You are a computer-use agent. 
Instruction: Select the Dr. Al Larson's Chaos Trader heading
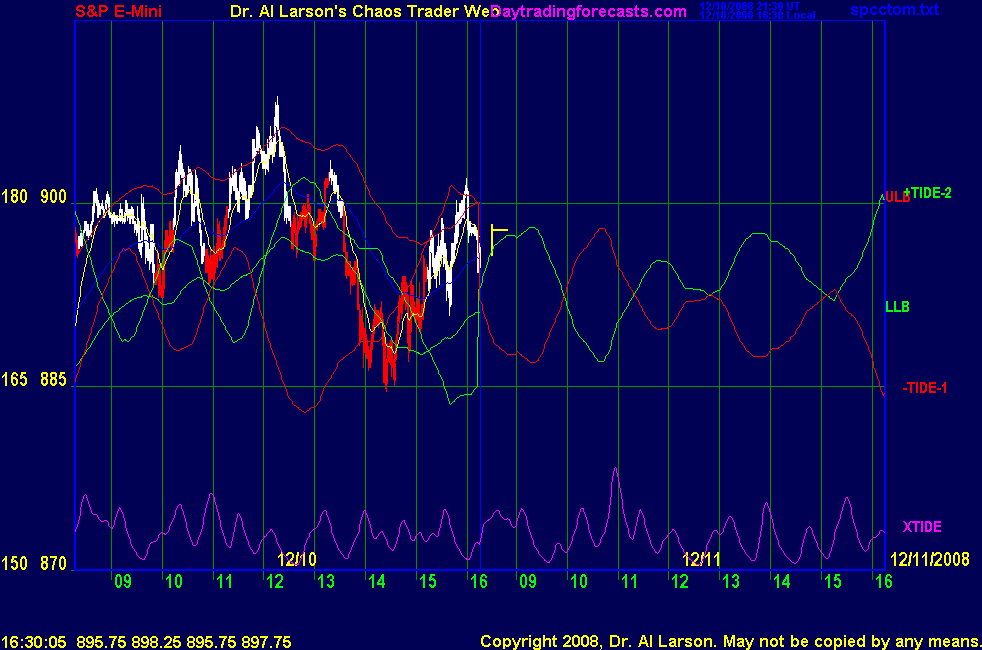(x=364, y=11)
